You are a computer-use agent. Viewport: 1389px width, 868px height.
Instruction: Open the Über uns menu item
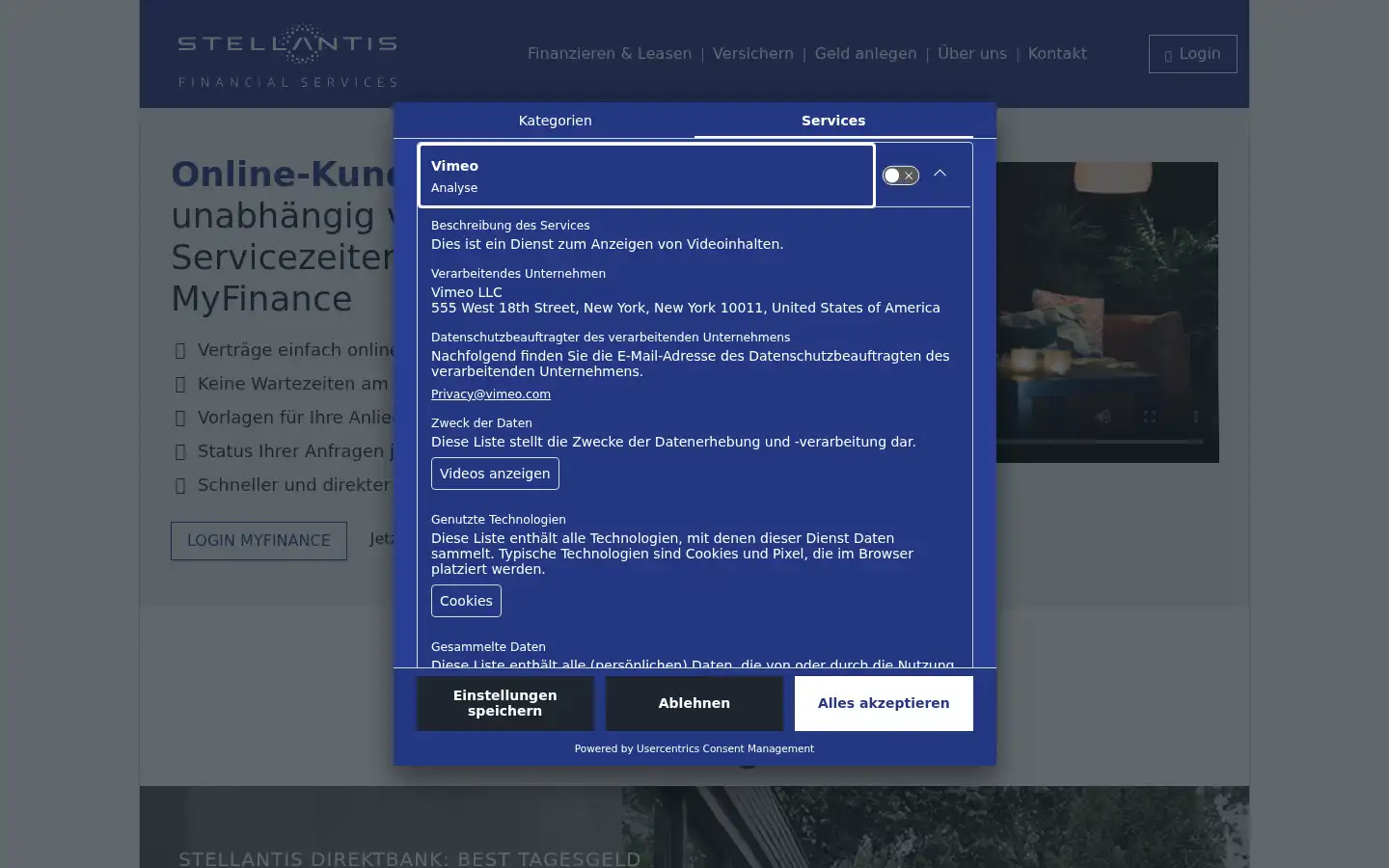coord(972,54)
